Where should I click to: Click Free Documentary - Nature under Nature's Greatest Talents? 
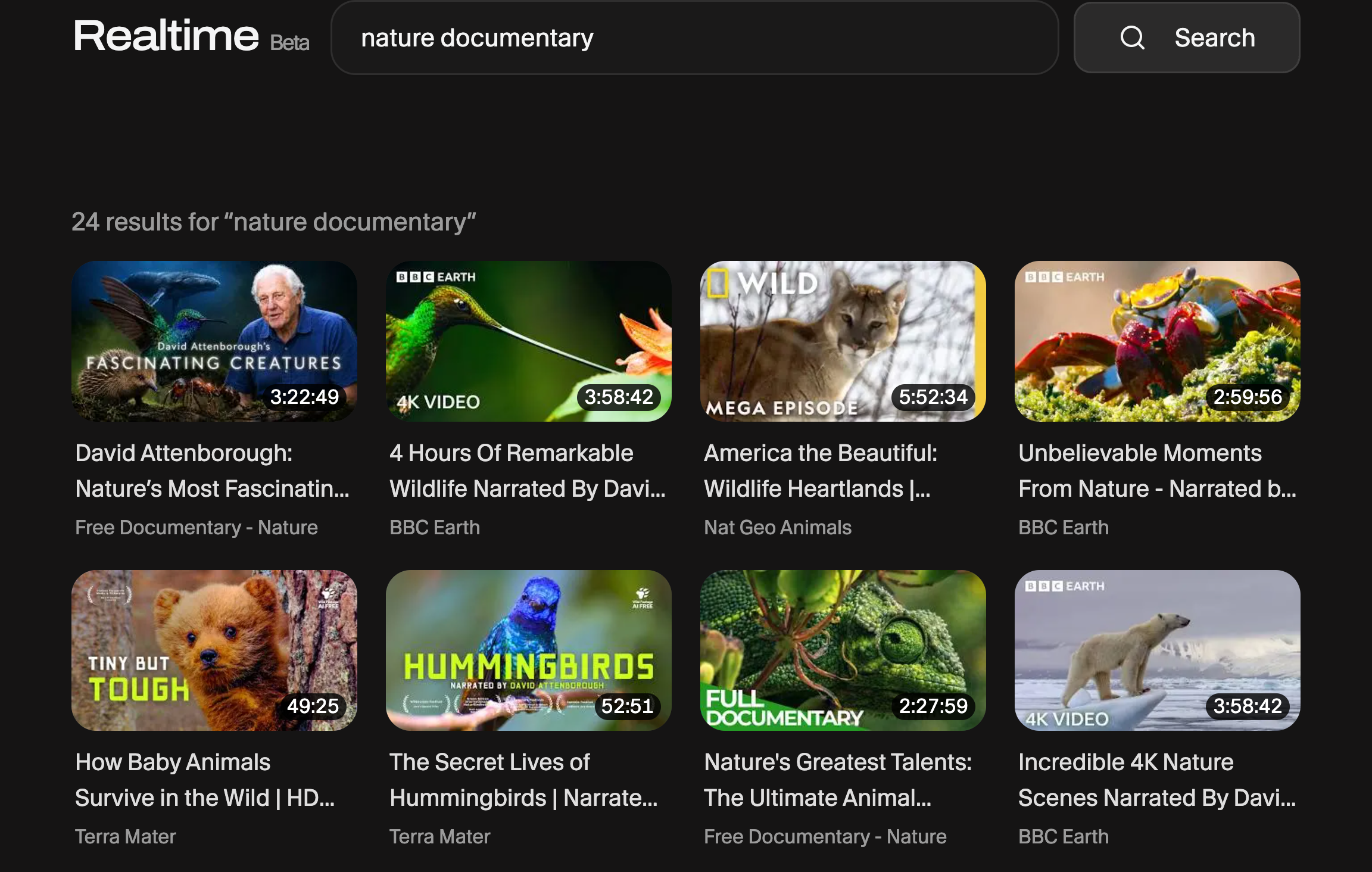825,836
